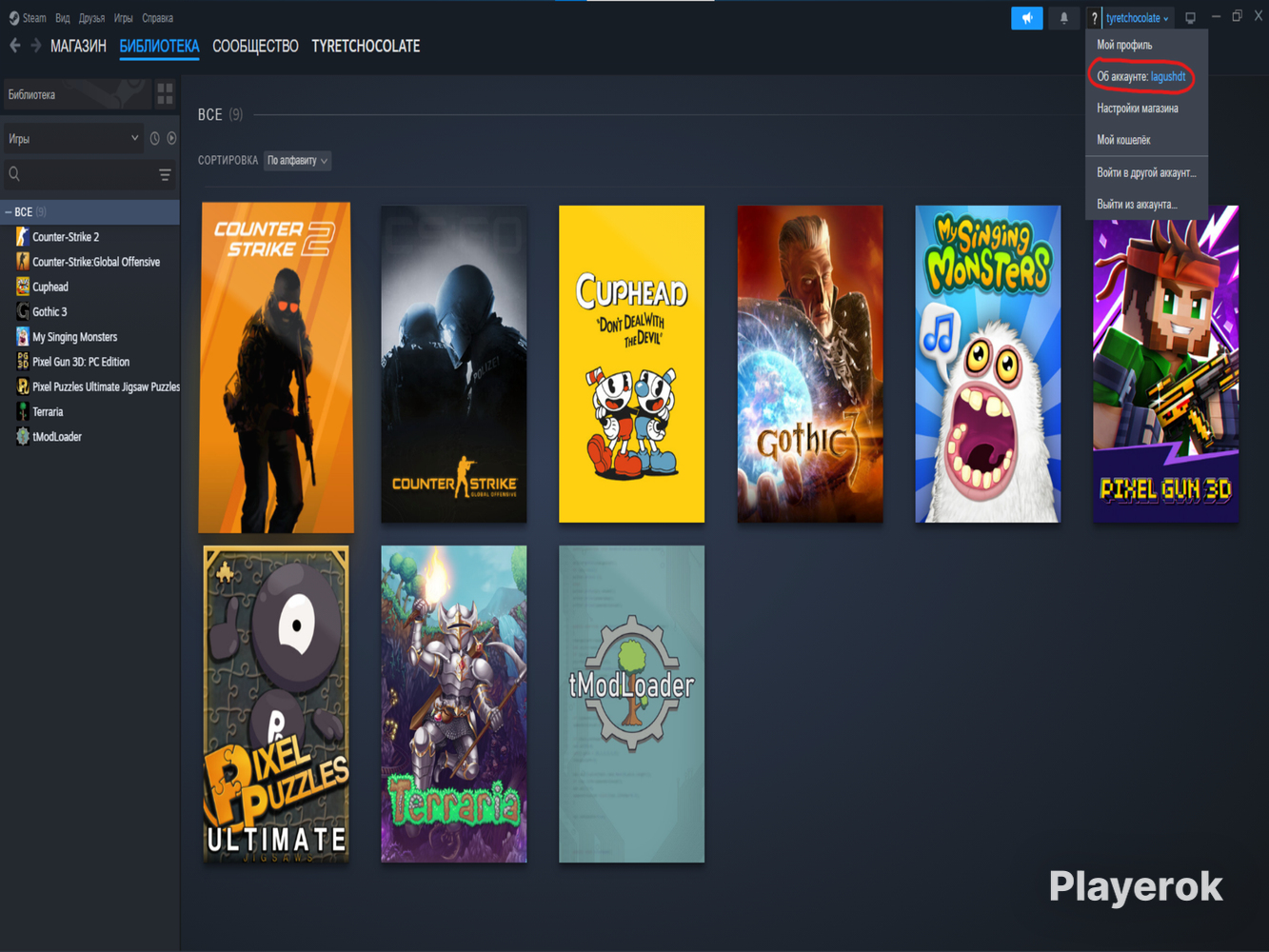Open the Counter-Strike Global Offensive cover
The width and height of the screenshot is (1269, 952).
tap(454, 364)
